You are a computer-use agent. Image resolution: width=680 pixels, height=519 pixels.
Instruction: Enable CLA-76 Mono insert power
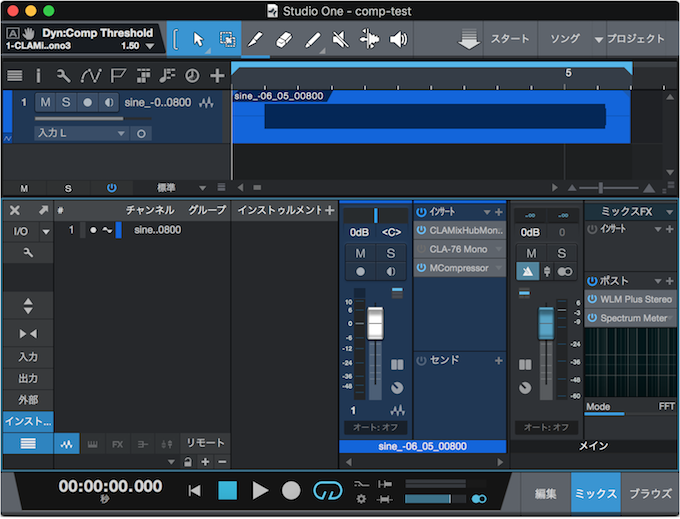(421, 249)
